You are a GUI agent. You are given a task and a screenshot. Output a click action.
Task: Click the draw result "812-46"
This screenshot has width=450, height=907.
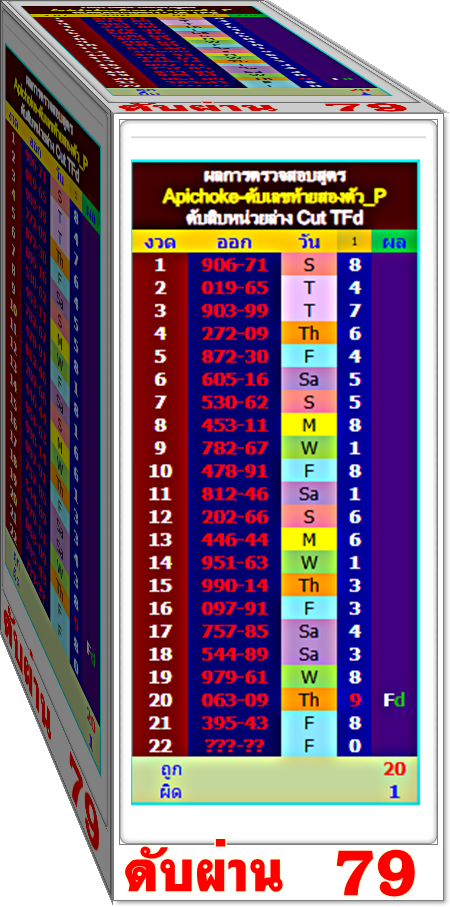click(234, 493)
